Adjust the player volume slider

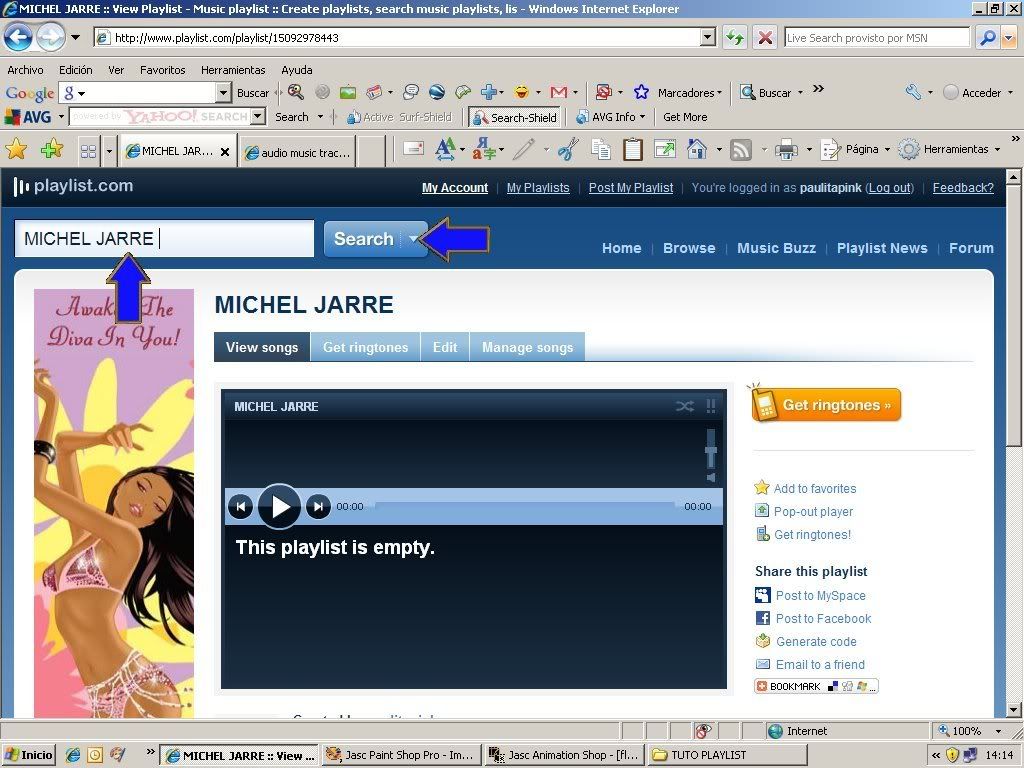[x=711, y=455]
